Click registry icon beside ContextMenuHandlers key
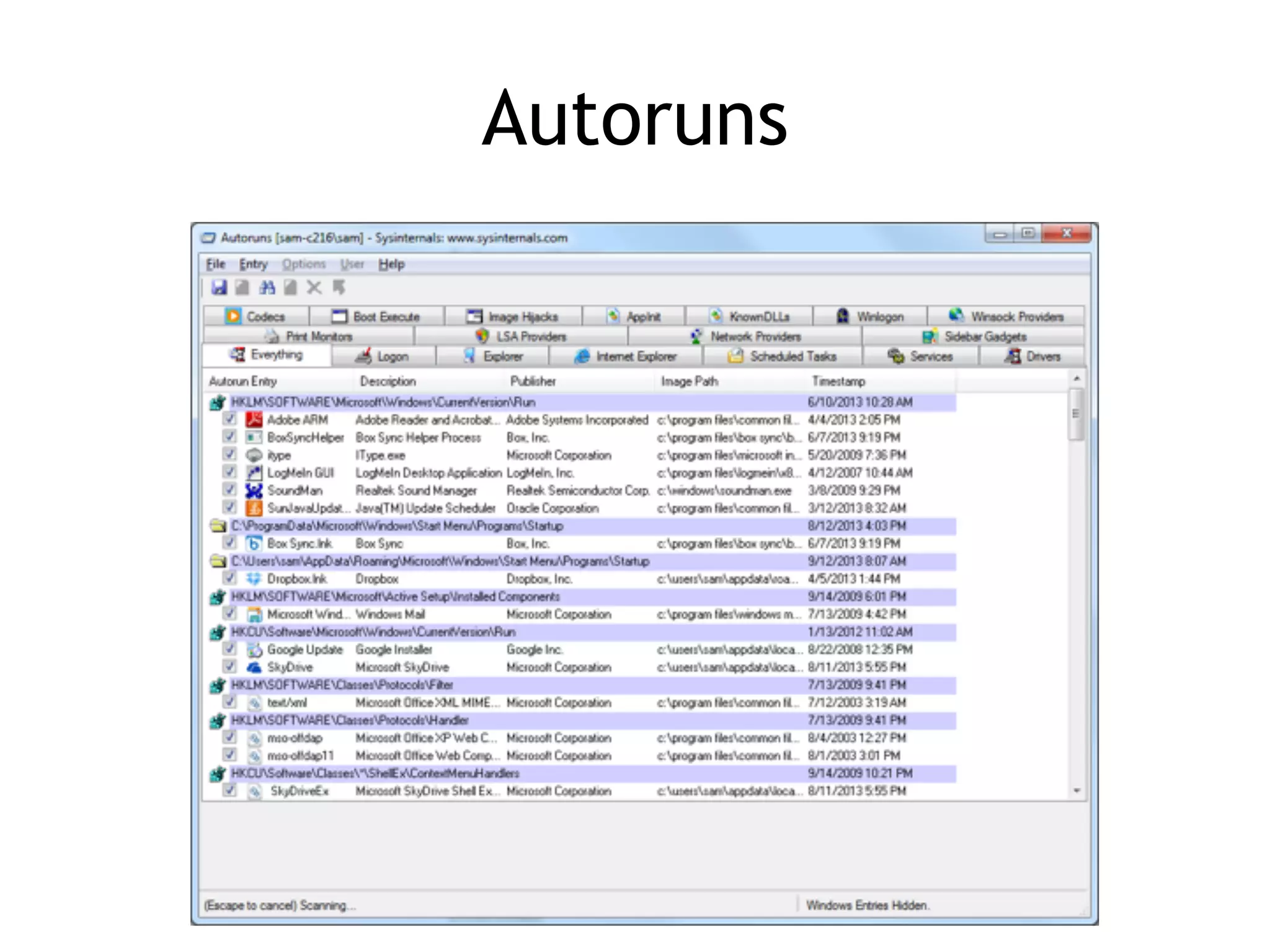The height and width of the screenshot is (952, 1270). click(x=218, y=773)
